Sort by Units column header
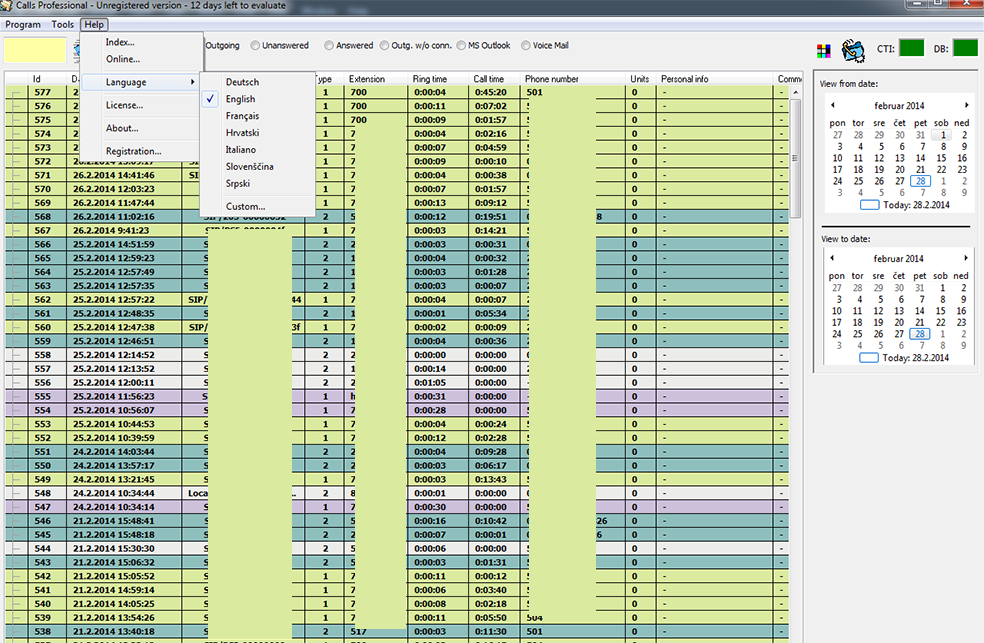The image size is (984, 643). [x=641, y=79]
